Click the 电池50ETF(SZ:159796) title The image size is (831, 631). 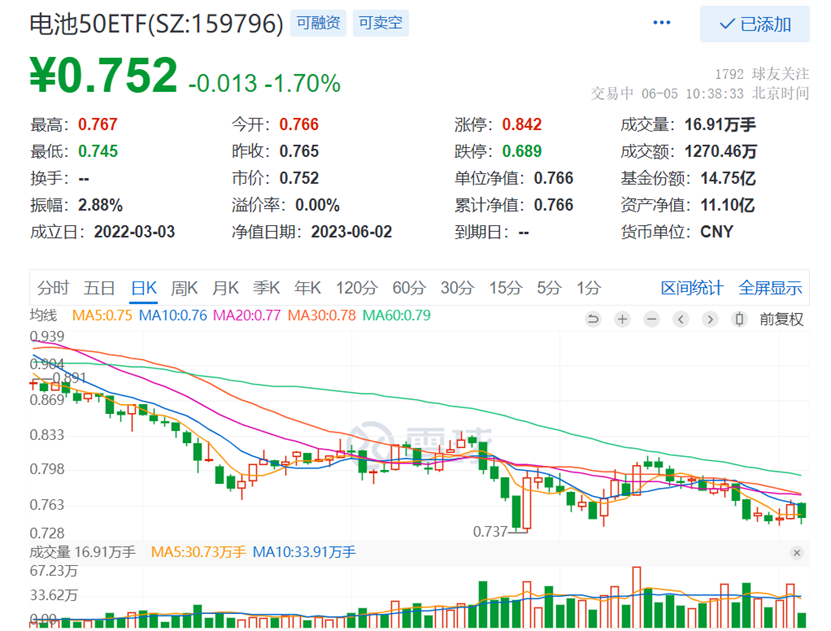[156, 24]
